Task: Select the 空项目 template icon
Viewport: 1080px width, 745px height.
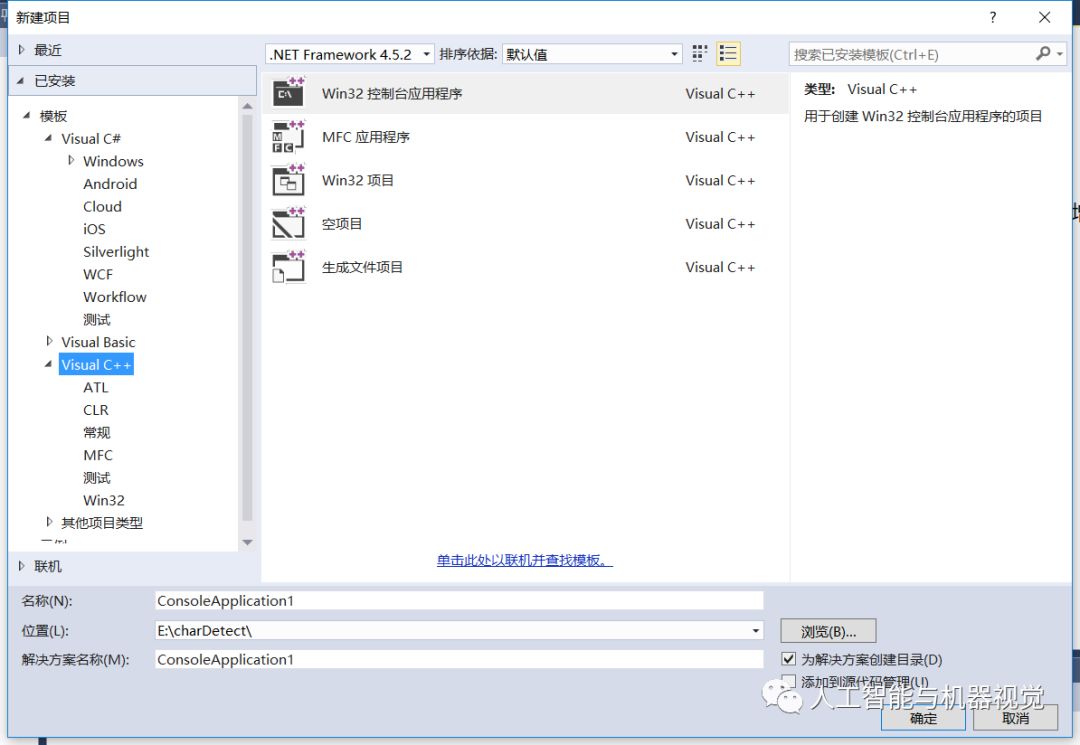Action: [x=289, y=223]
